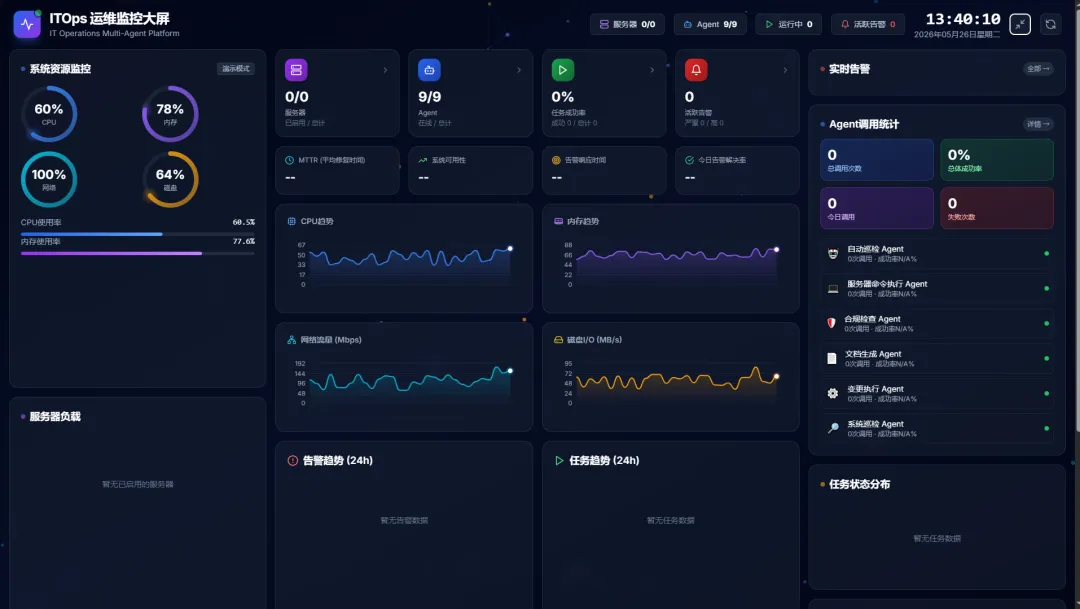This screenshot has height=609, width=1080.
Task: Open Agent statistics via the 详情 → button
Action: (x=1037, y=124)
